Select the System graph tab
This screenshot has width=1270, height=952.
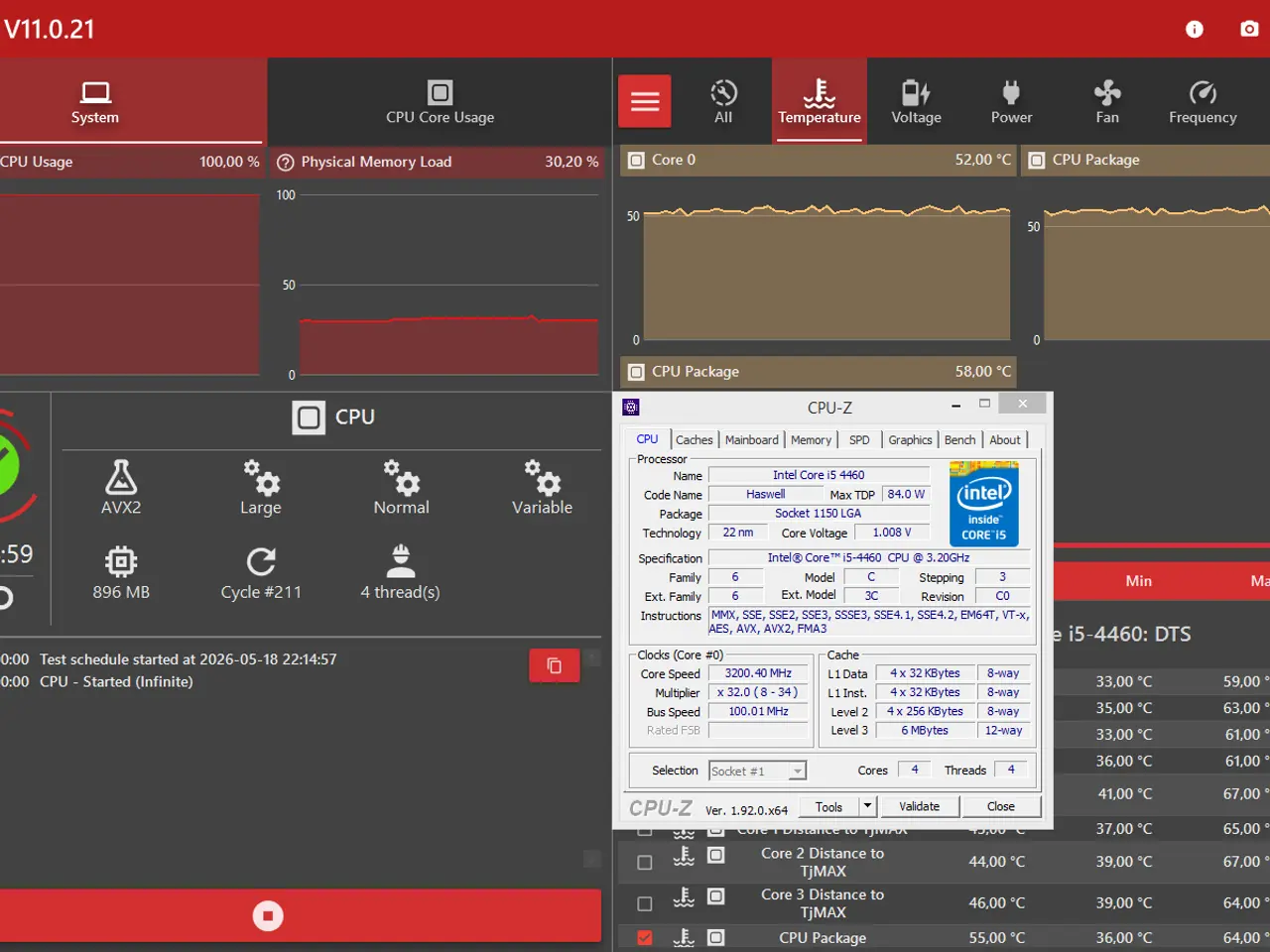[95, 102]
